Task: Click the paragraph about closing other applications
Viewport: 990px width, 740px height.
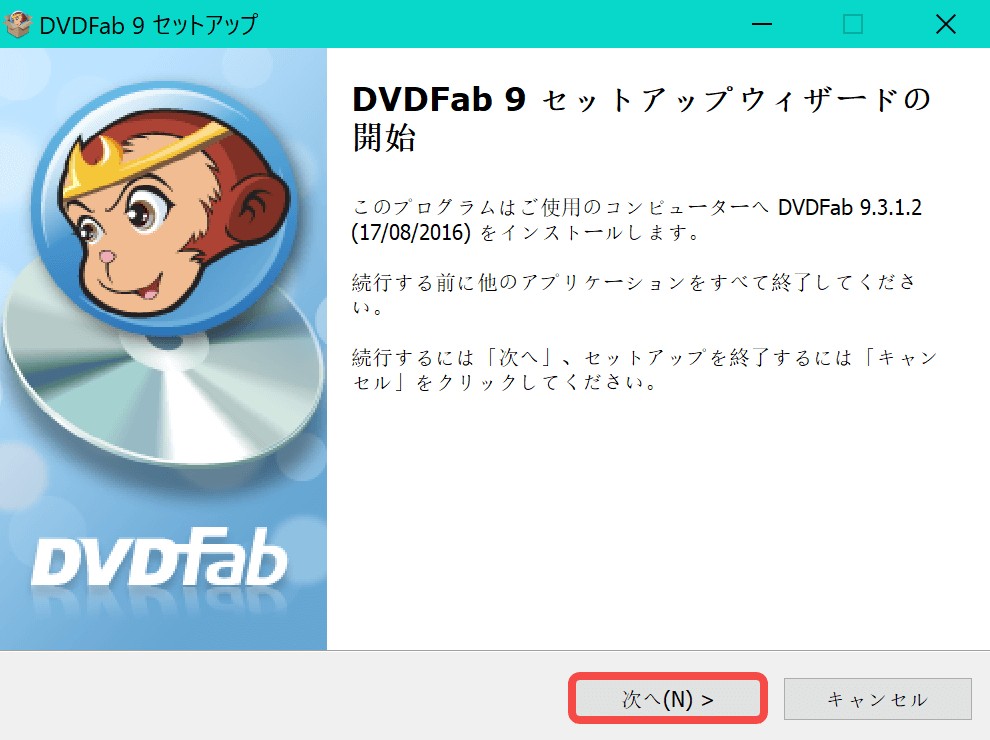Action: 634,294
